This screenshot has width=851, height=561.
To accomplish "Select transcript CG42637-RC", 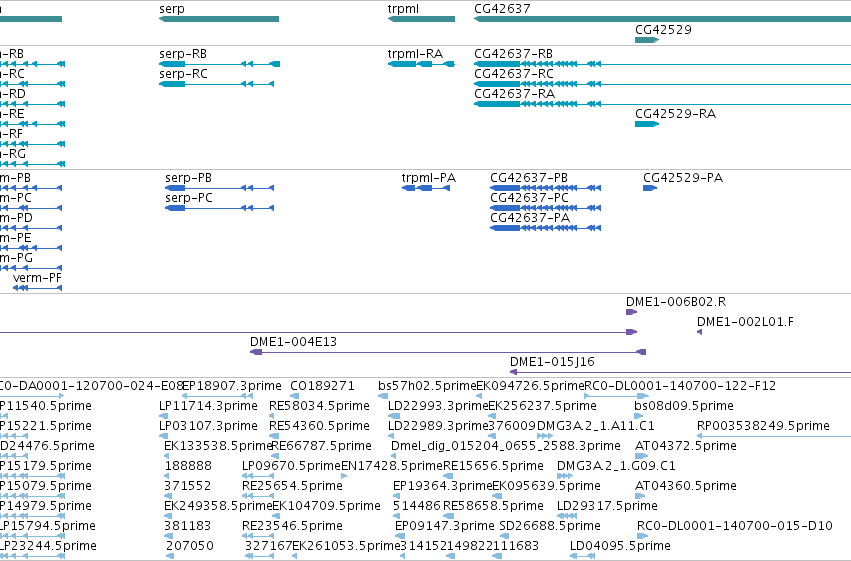I will 662,84.
